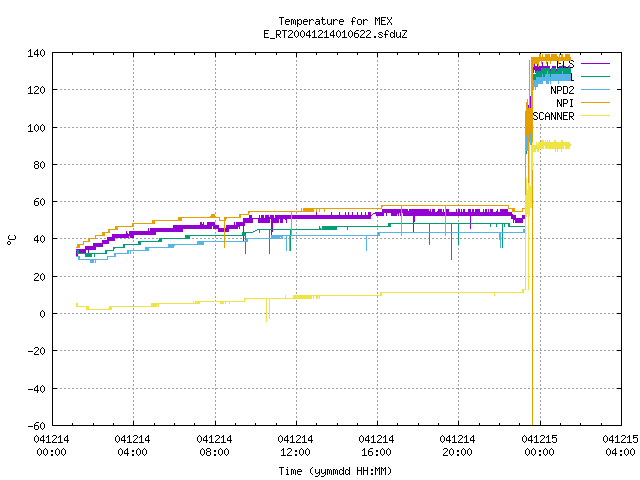Click the chart title 'Temperature for MEX'
640x480 pixels.
pos(335,21)
